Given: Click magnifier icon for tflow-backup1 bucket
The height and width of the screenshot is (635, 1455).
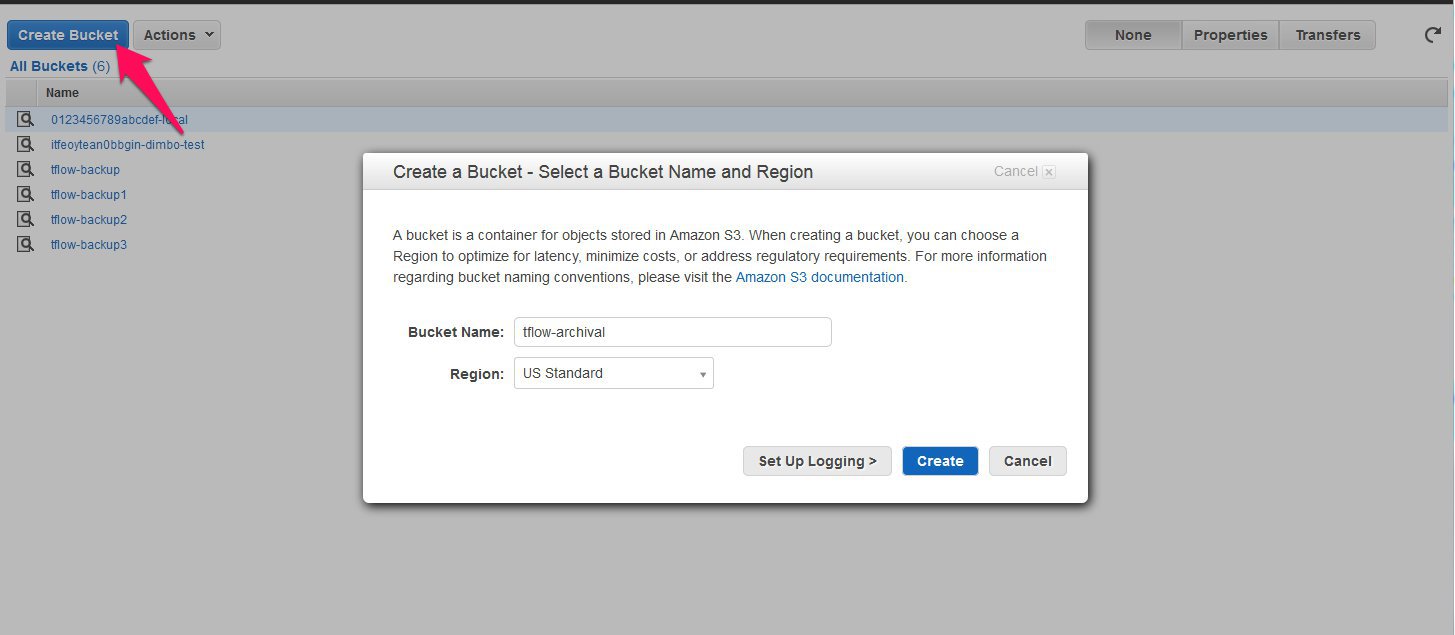Looking at the screenshot, I should pyautogui.click(x=25, y=194).
